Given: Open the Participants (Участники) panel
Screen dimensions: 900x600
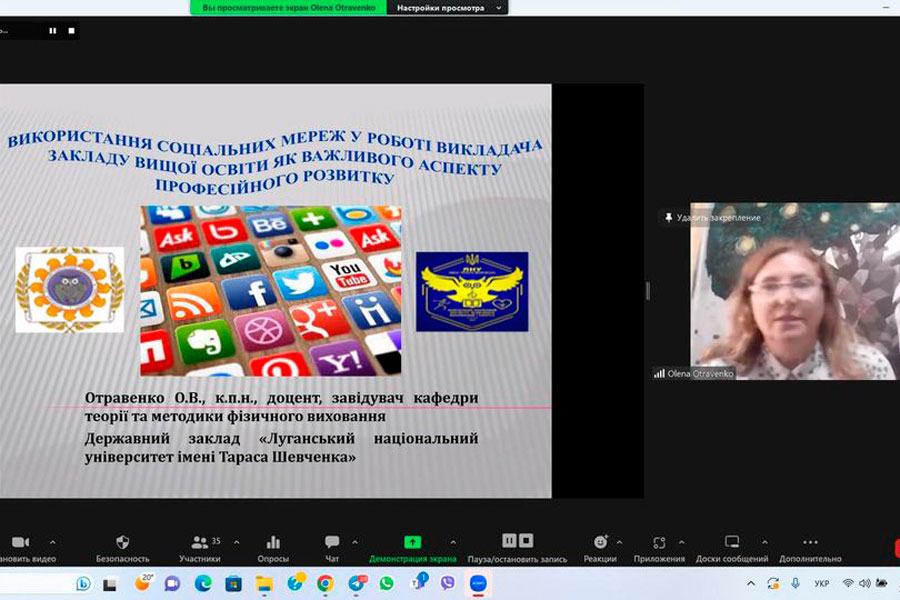Looking at the screenshot, I should pyautogui.click(x=200, y=542).
